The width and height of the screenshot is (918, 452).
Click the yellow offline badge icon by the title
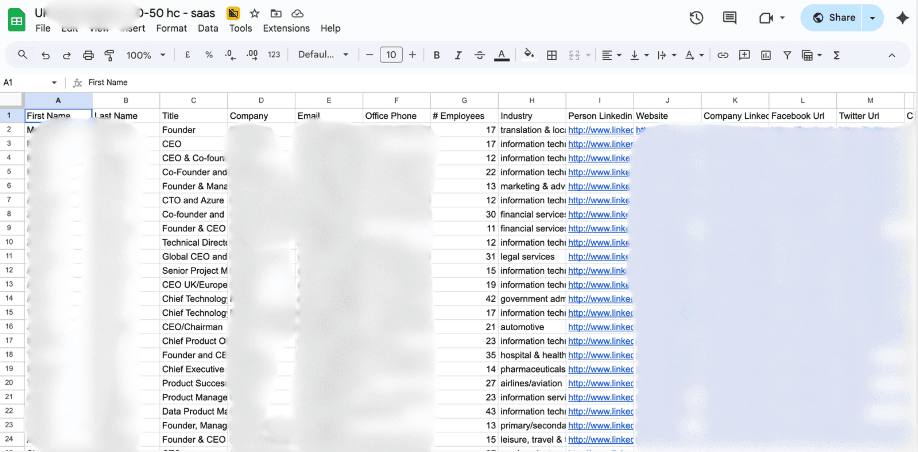tap(234, 13)
